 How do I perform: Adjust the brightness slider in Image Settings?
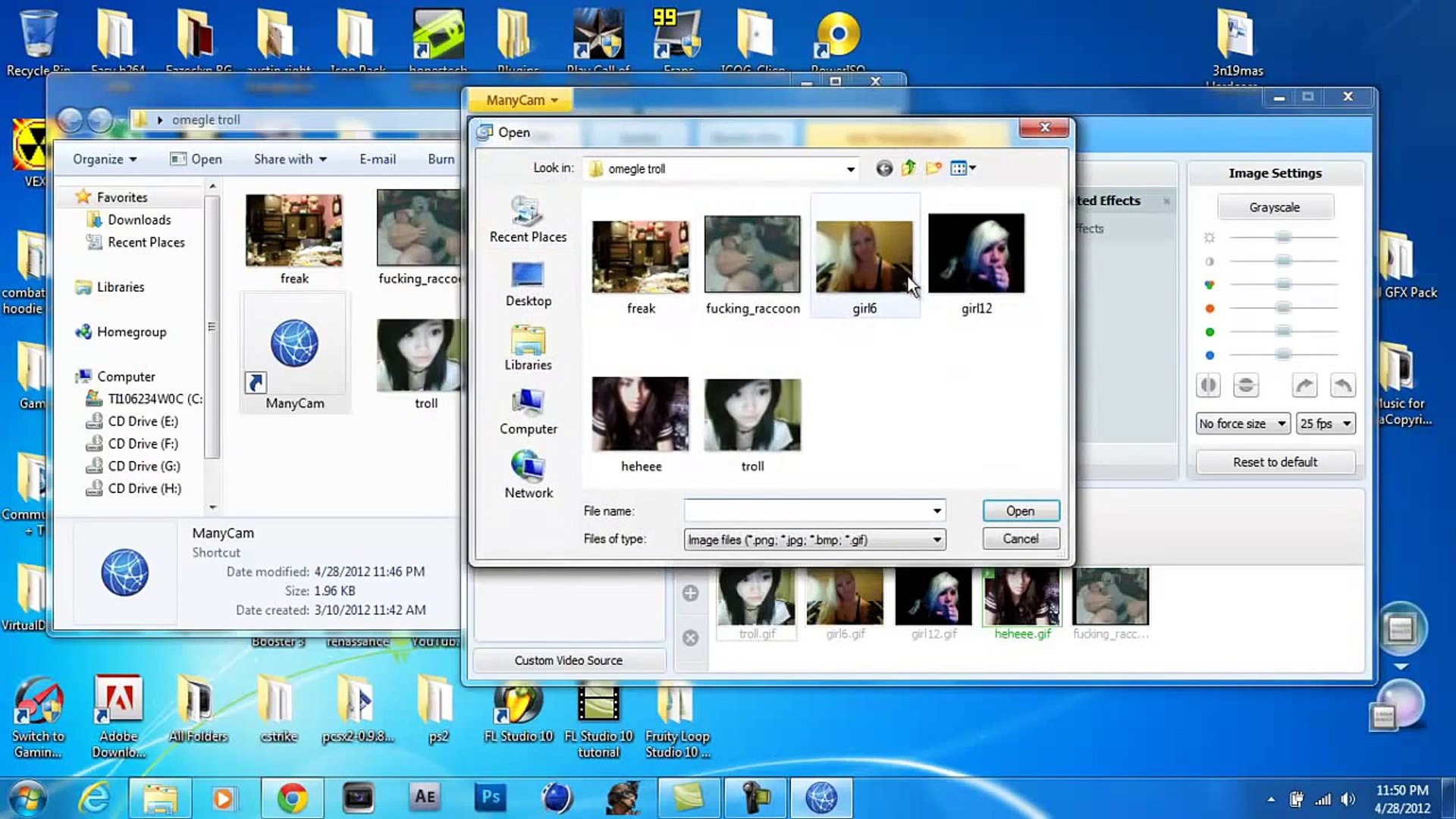click(1283, 237)
